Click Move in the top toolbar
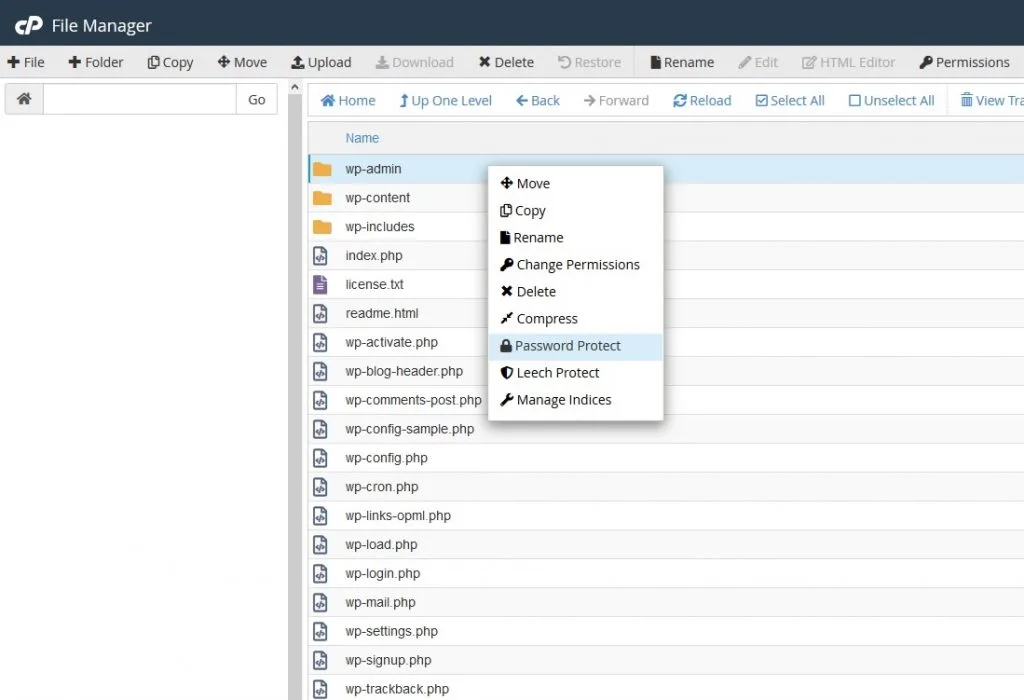 242,62
